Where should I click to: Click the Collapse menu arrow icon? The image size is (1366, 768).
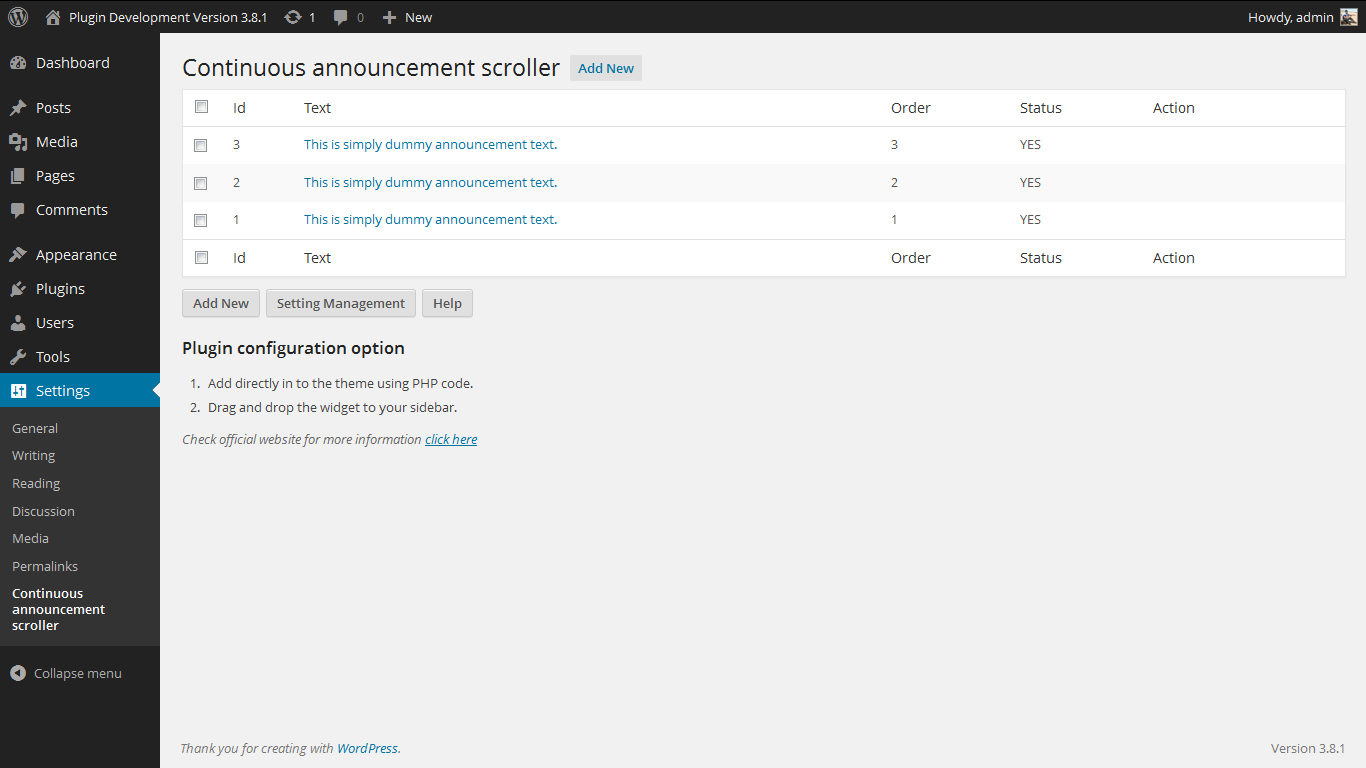click(x=18, y=674)
